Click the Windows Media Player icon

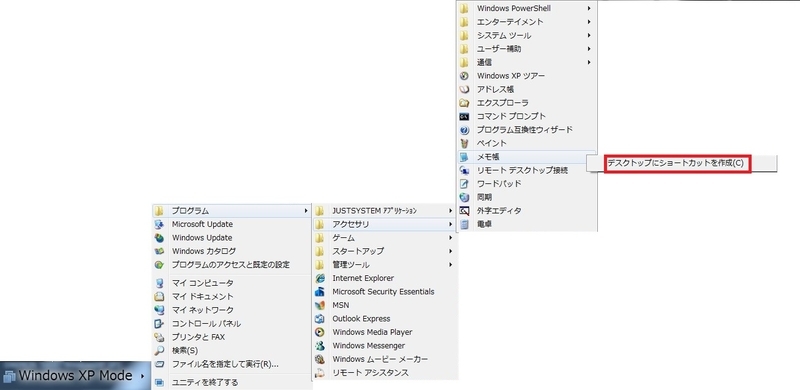[320, 332]
